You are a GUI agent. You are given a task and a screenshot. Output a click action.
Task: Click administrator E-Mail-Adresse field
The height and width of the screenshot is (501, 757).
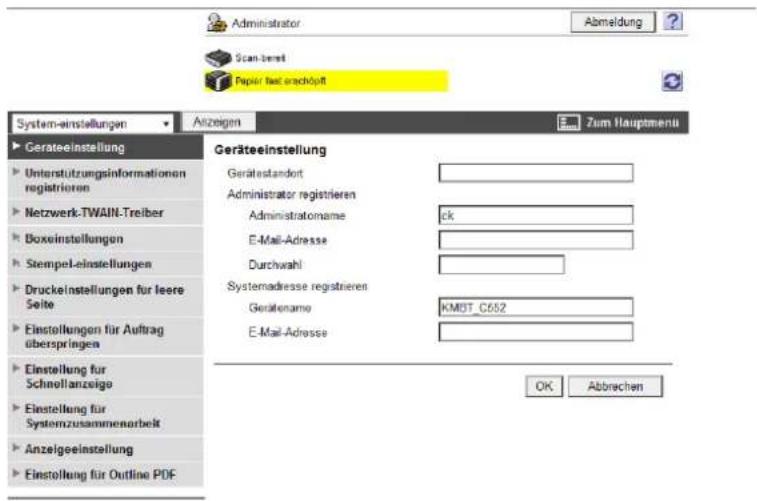tap(536, 239)
